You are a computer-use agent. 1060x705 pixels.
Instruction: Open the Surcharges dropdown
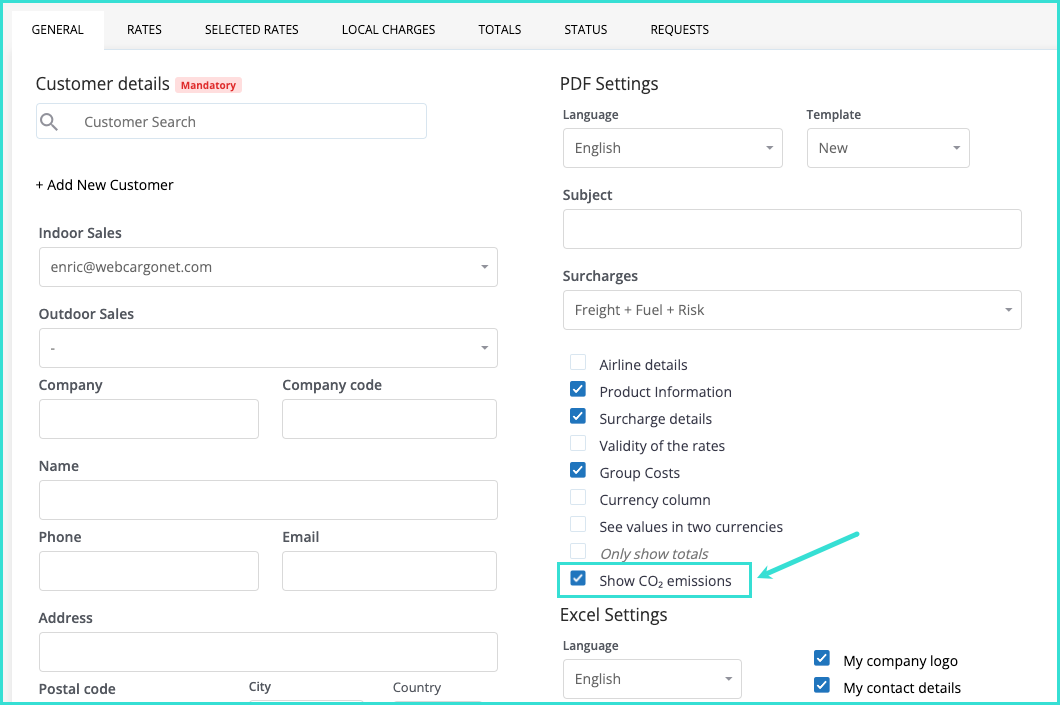click(791, 310)
